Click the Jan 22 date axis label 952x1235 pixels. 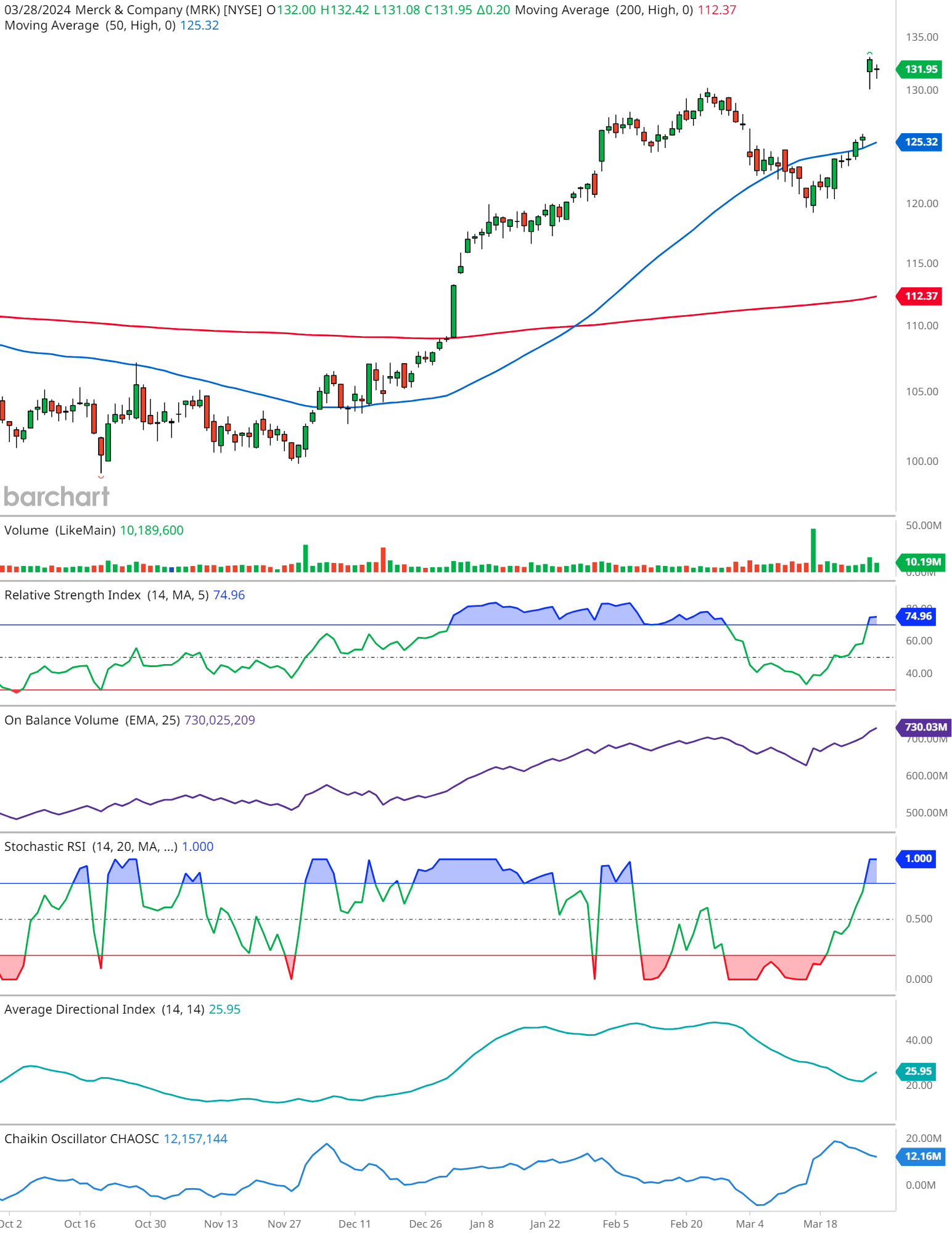click(545, 1224)
